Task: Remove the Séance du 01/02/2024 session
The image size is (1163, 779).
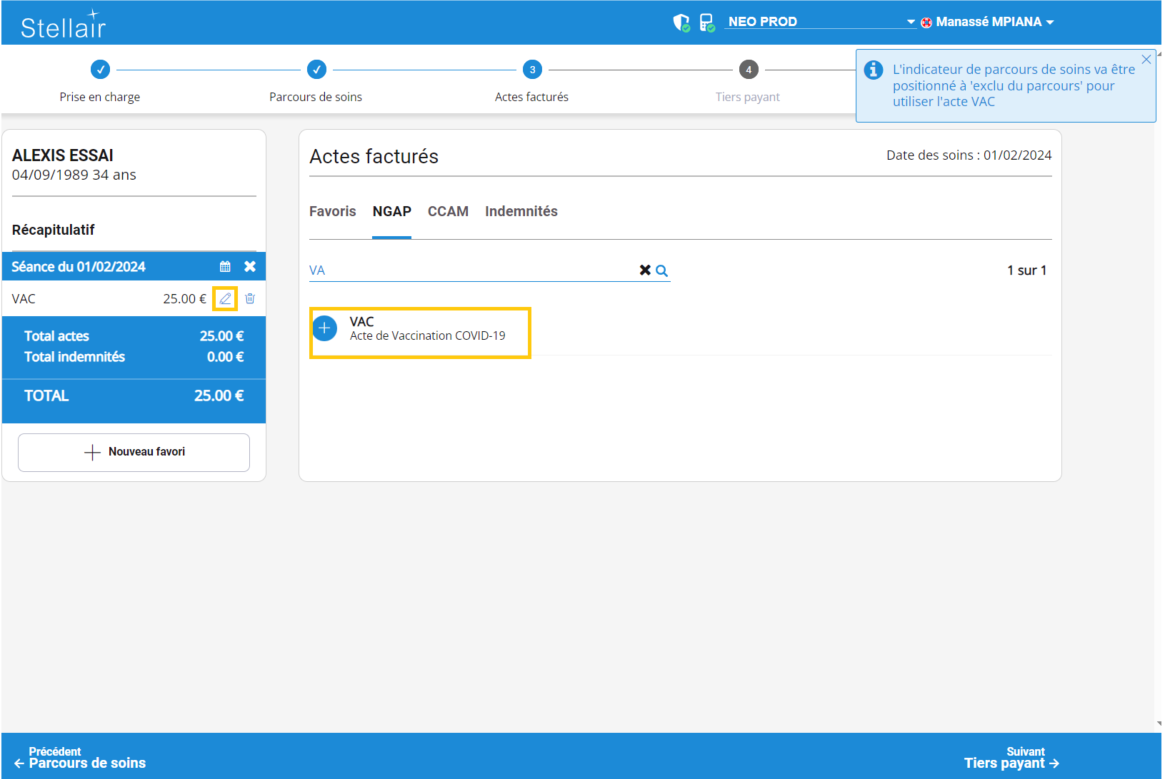Action: tap(250, 266)
